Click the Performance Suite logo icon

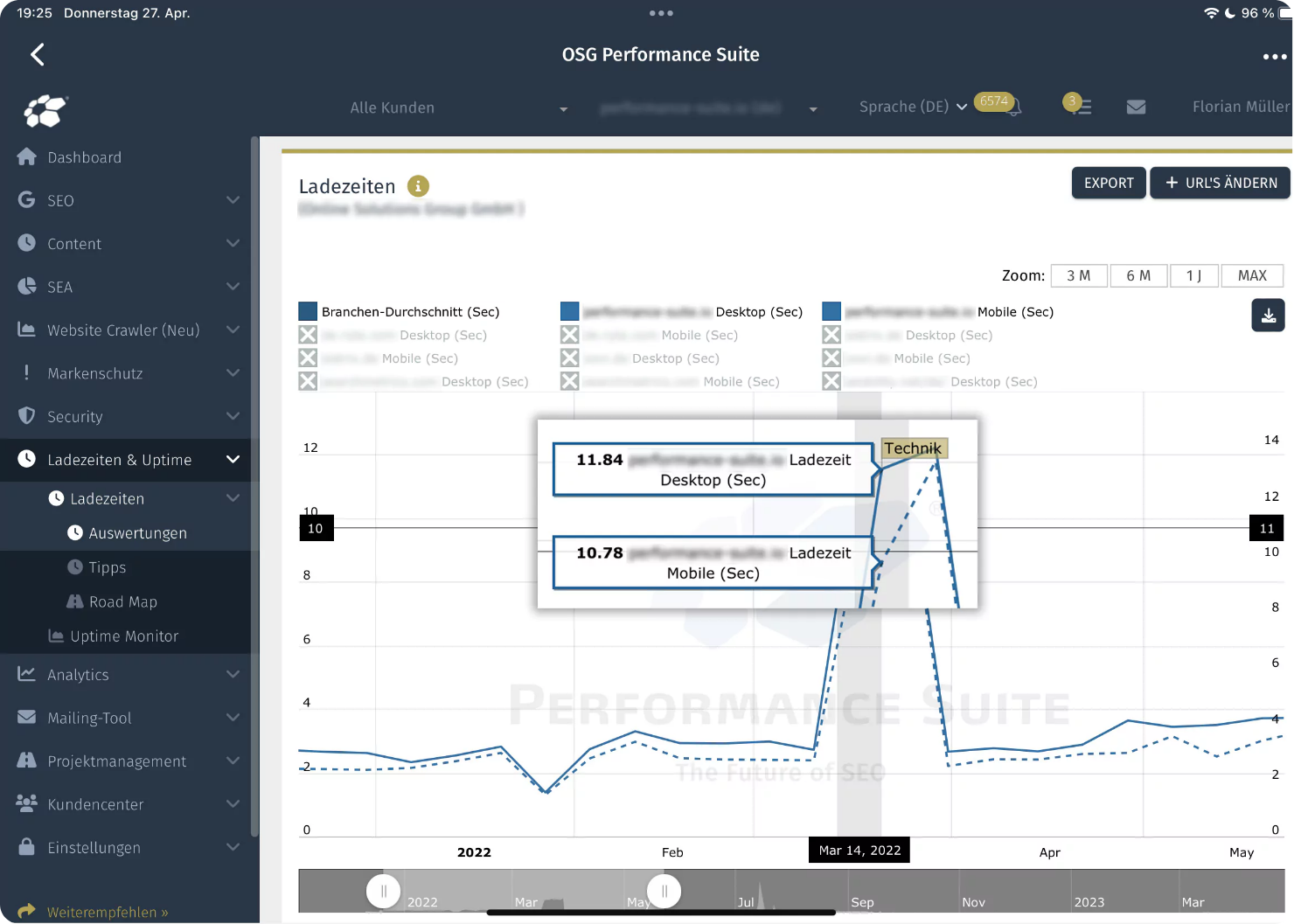point(45,111)
